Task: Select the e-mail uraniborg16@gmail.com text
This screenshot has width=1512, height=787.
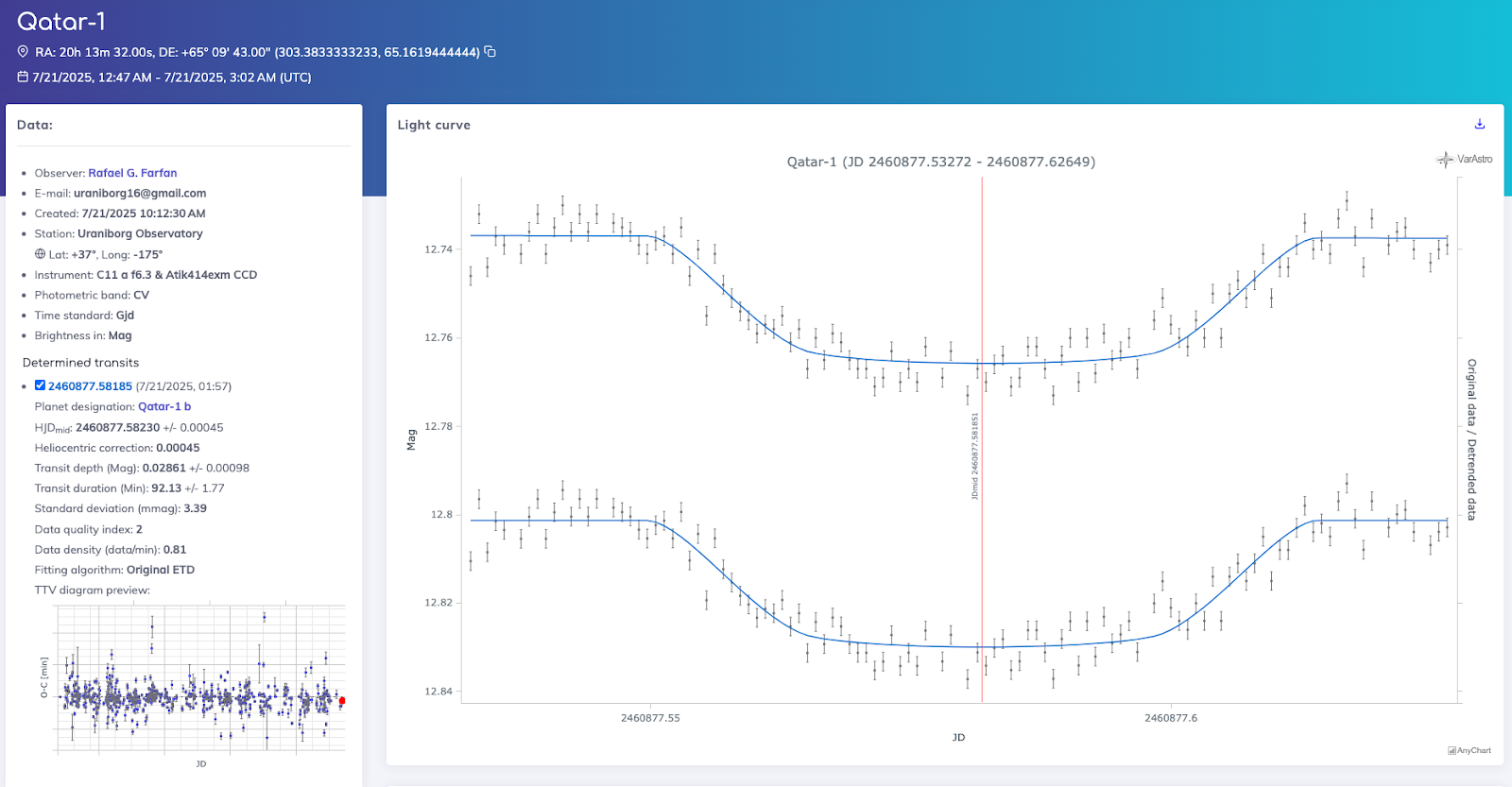Action: [x=140, y=193]
